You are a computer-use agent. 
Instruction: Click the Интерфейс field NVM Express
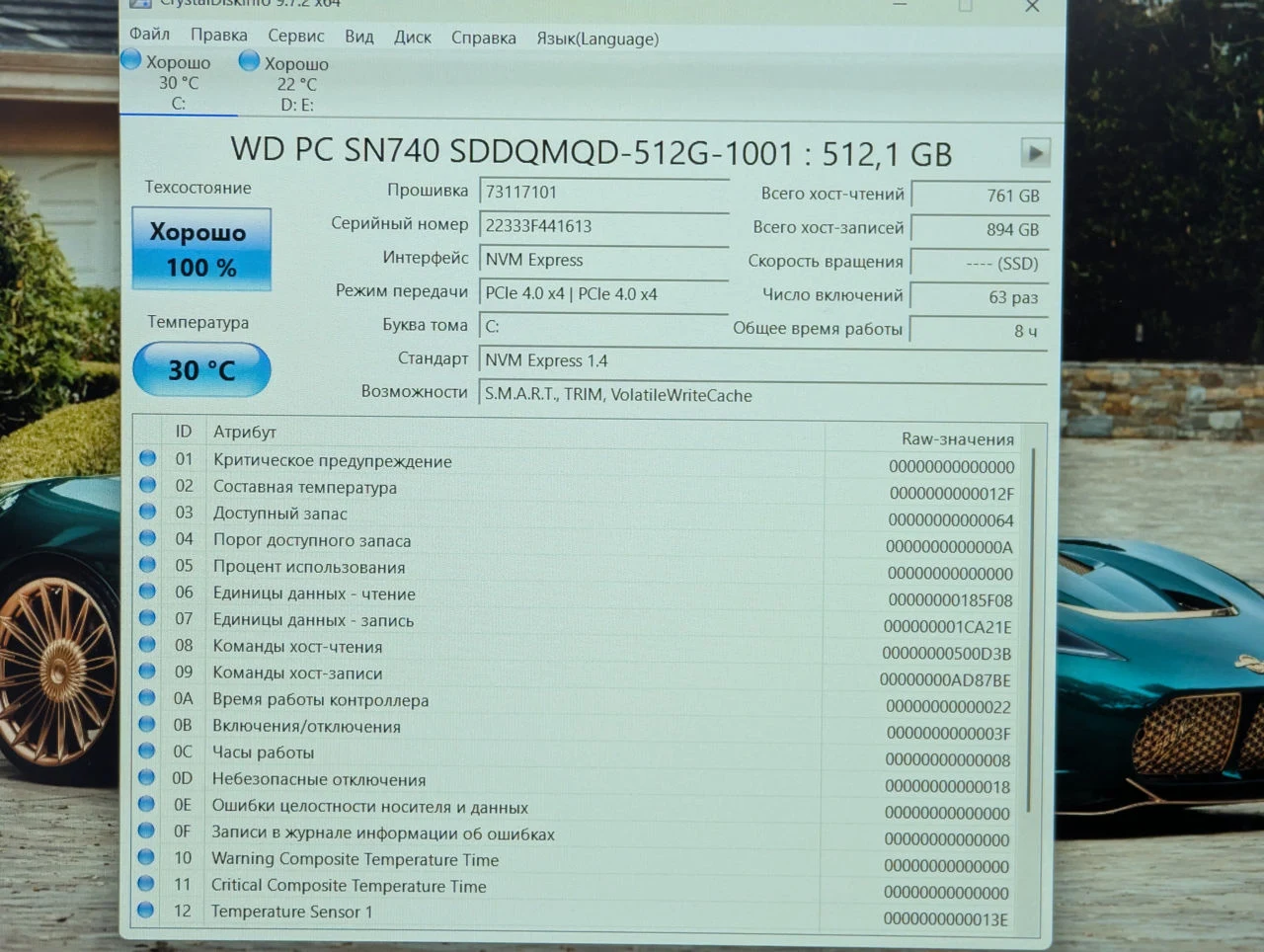(x=603, y=260)
